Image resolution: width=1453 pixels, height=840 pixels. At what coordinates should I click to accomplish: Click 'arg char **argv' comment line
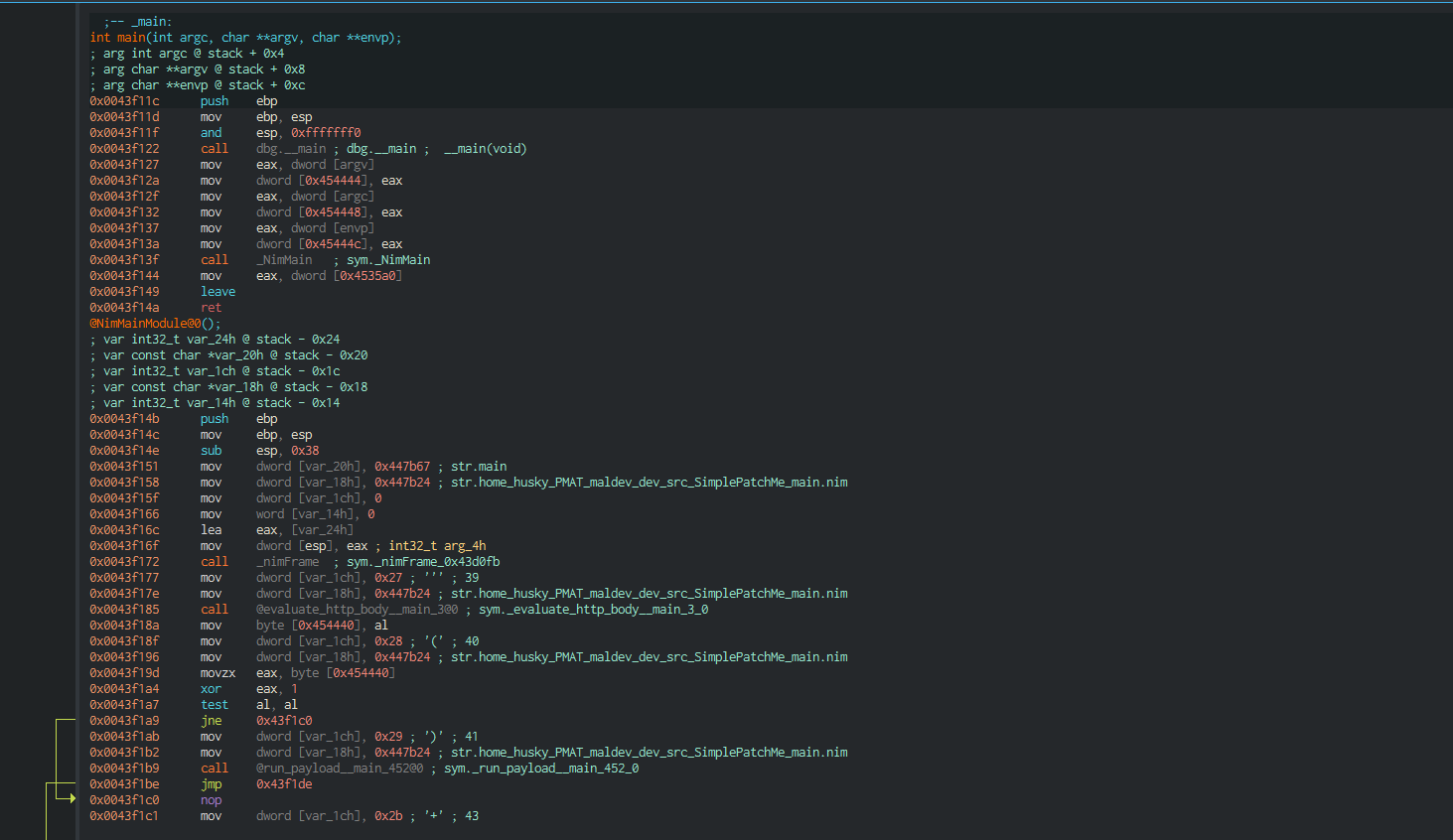197,70
